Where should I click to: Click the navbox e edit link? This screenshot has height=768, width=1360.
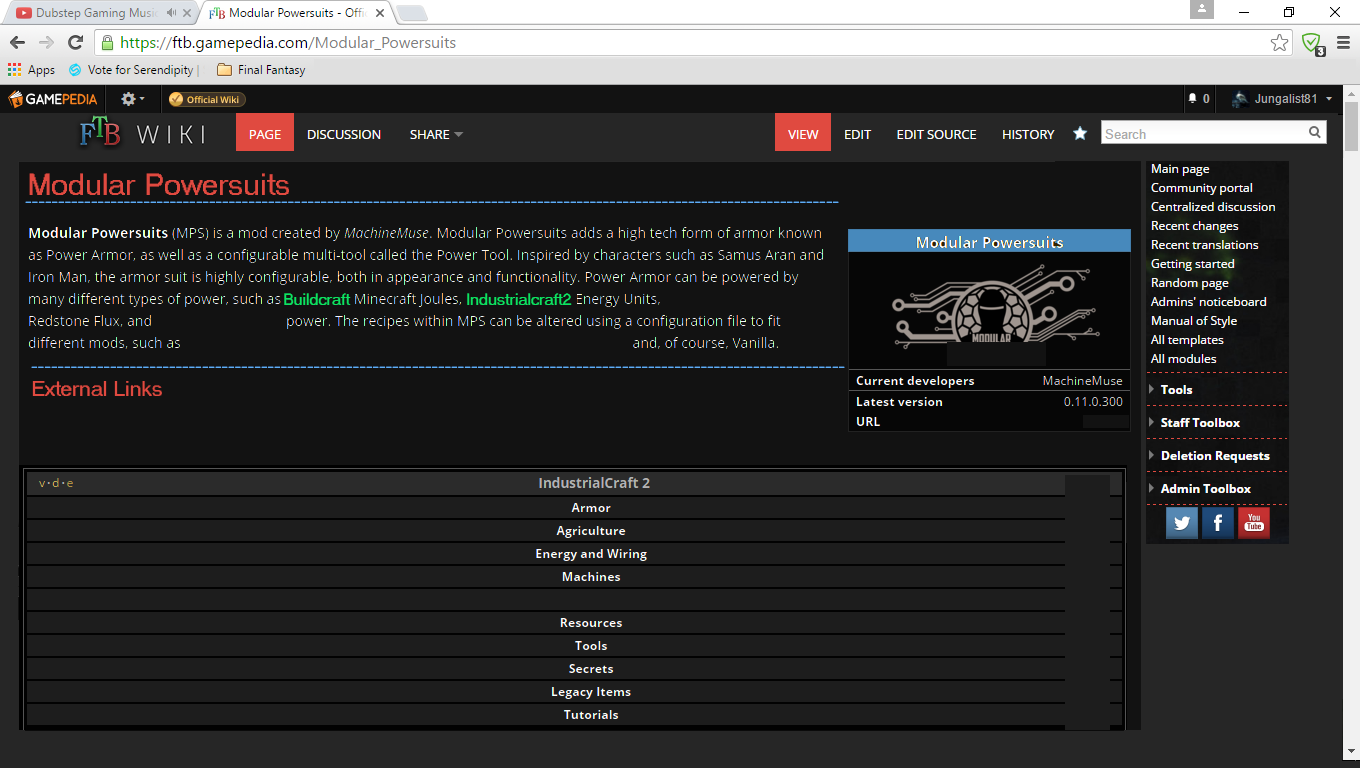[70, 484]
